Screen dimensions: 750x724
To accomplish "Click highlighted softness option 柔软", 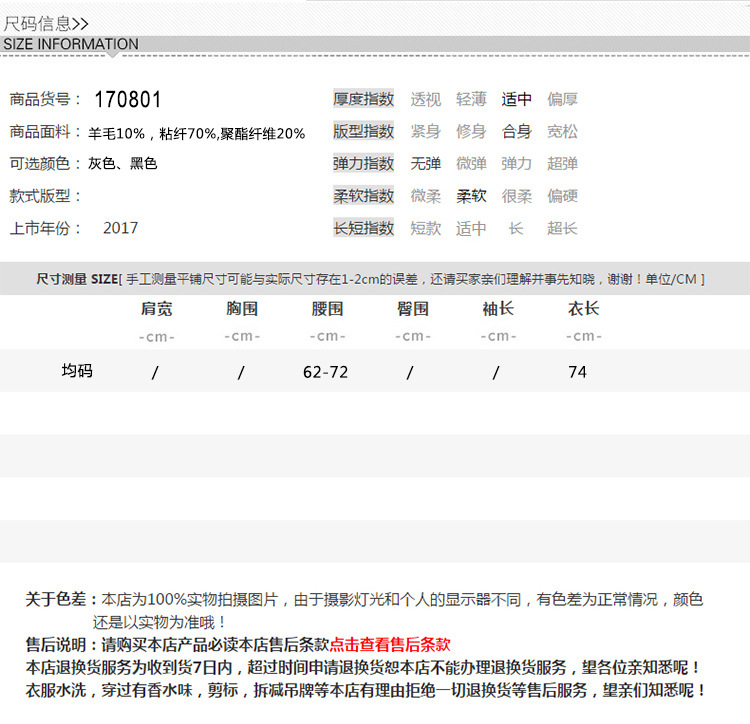I will click(x=471, y=196).
